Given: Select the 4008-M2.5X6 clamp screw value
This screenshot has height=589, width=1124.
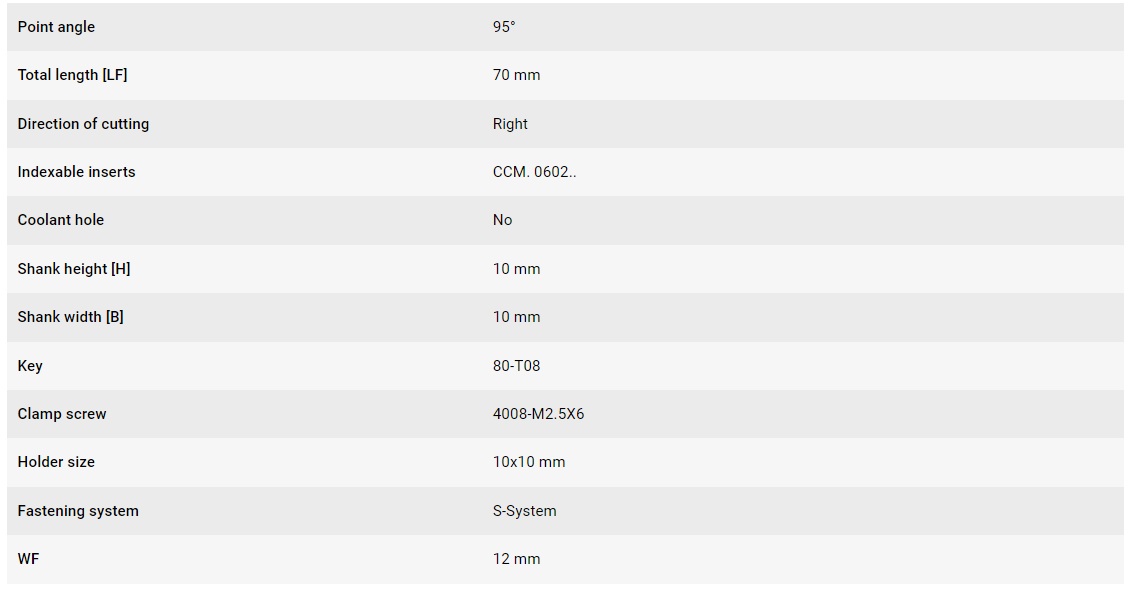Looking at the screenshot, I should [538, 414].
